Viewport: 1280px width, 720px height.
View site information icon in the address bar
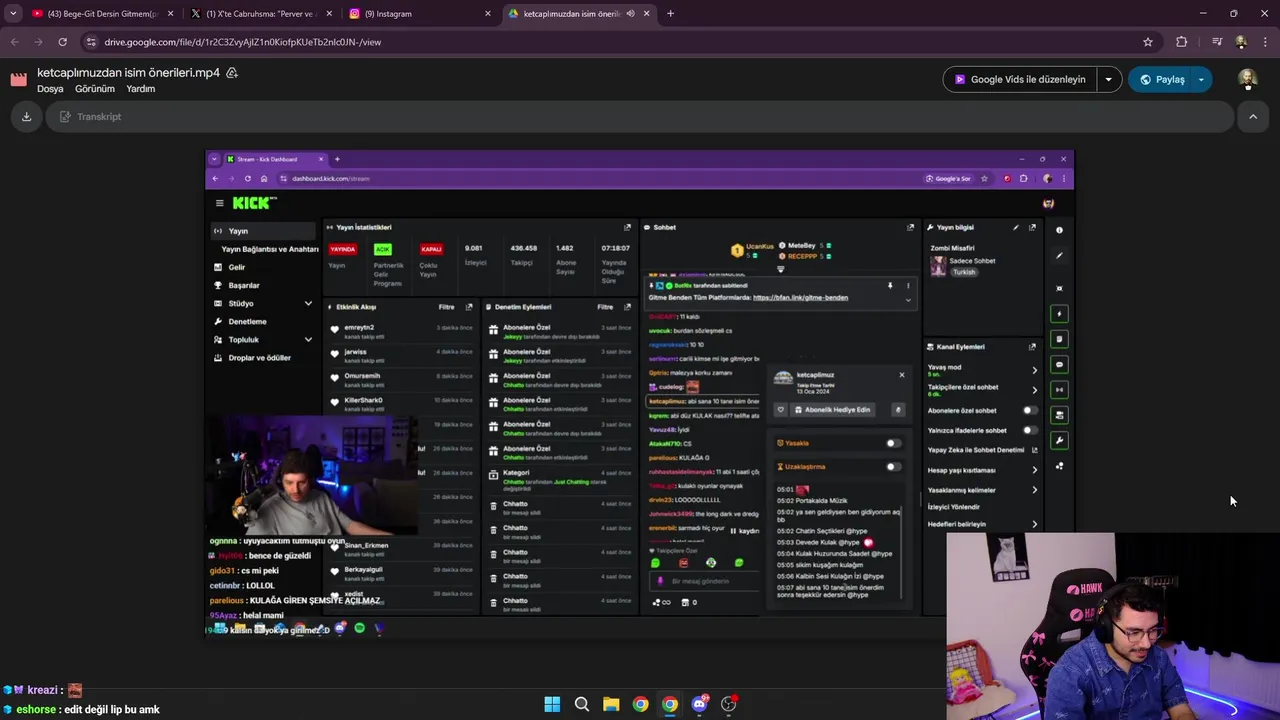(x=91, y=42)
